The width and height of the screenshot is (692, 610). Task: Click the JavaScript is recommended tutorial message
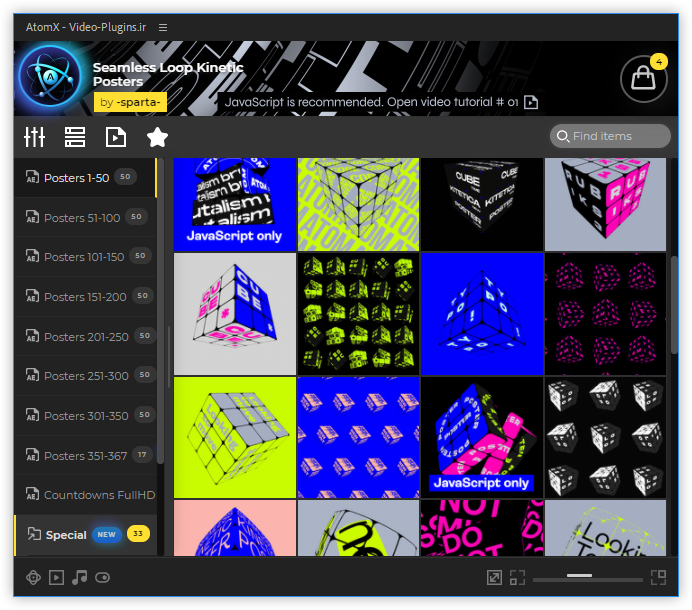pyautogui.click(x=371, y=102)
